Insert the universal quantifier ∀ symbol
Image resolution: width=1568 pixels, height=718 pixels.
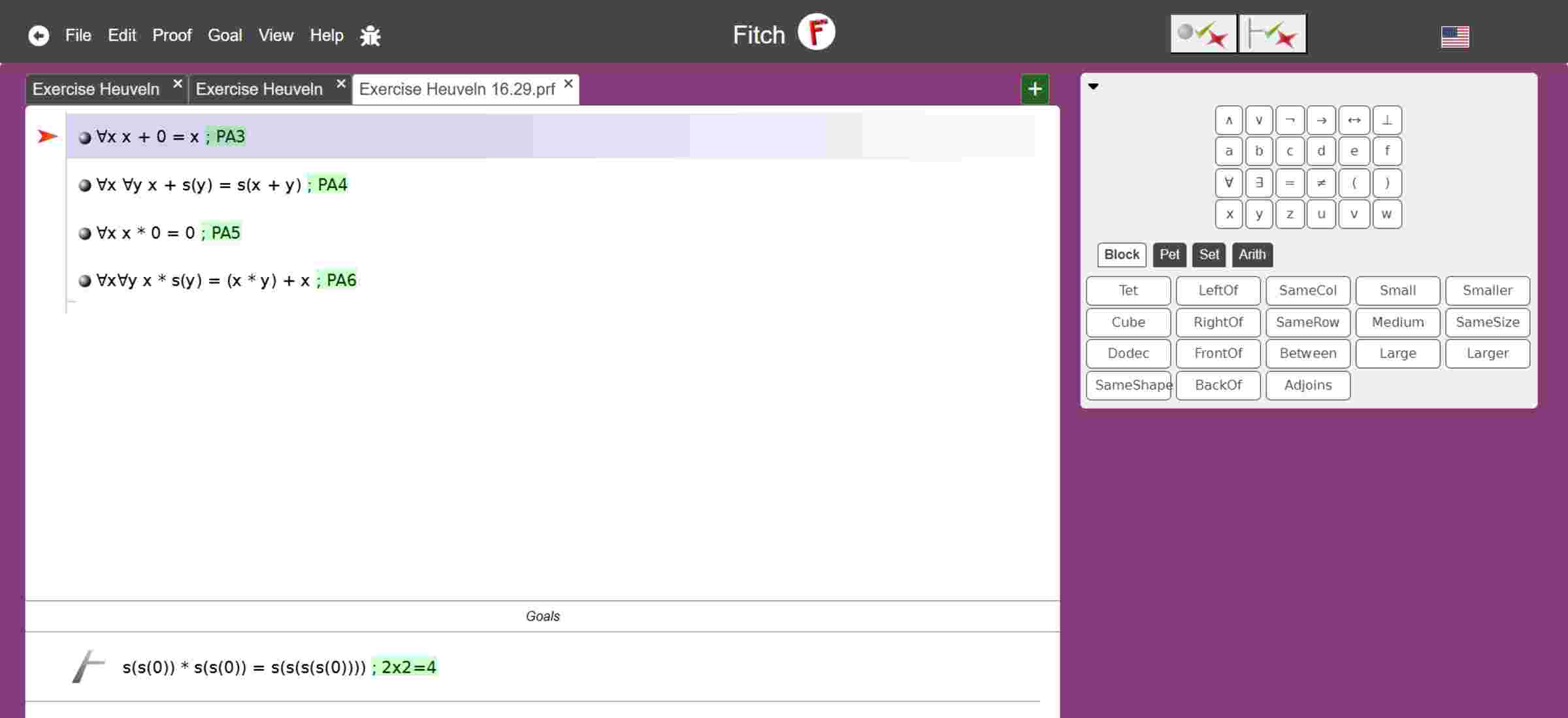click(x=1228, y=183)
